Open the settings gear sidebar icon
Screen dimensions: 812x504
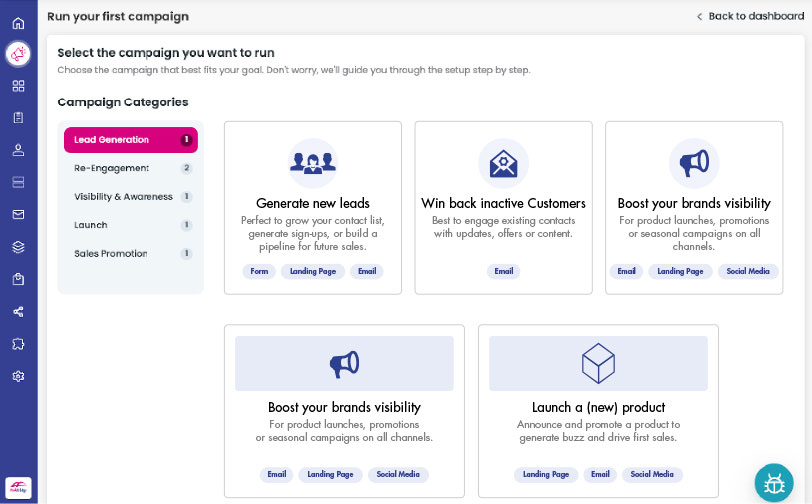point(18,377)
